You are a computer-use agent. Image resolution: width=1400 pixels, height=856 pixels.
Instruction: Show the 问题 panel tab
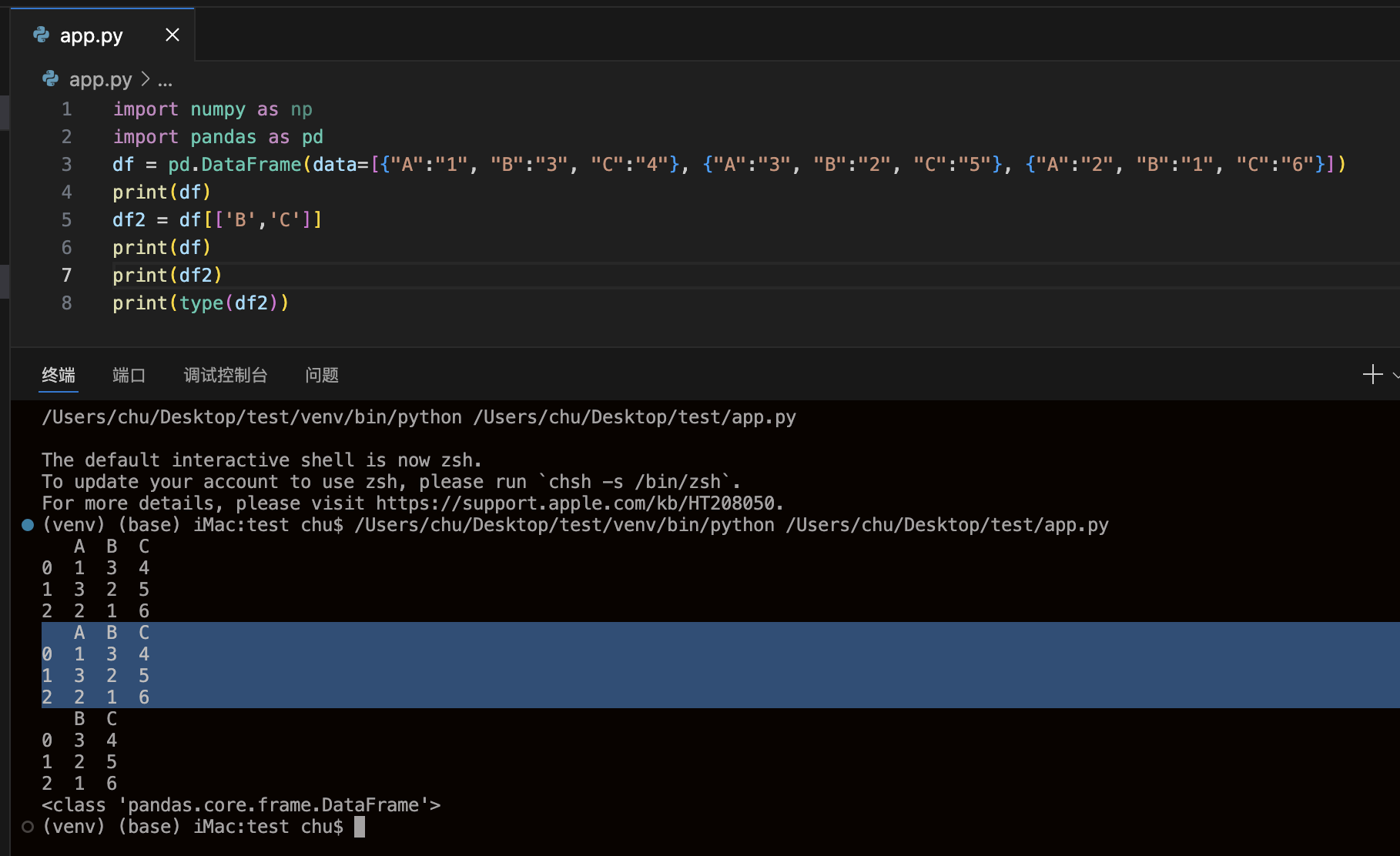[x=322, y=375]
